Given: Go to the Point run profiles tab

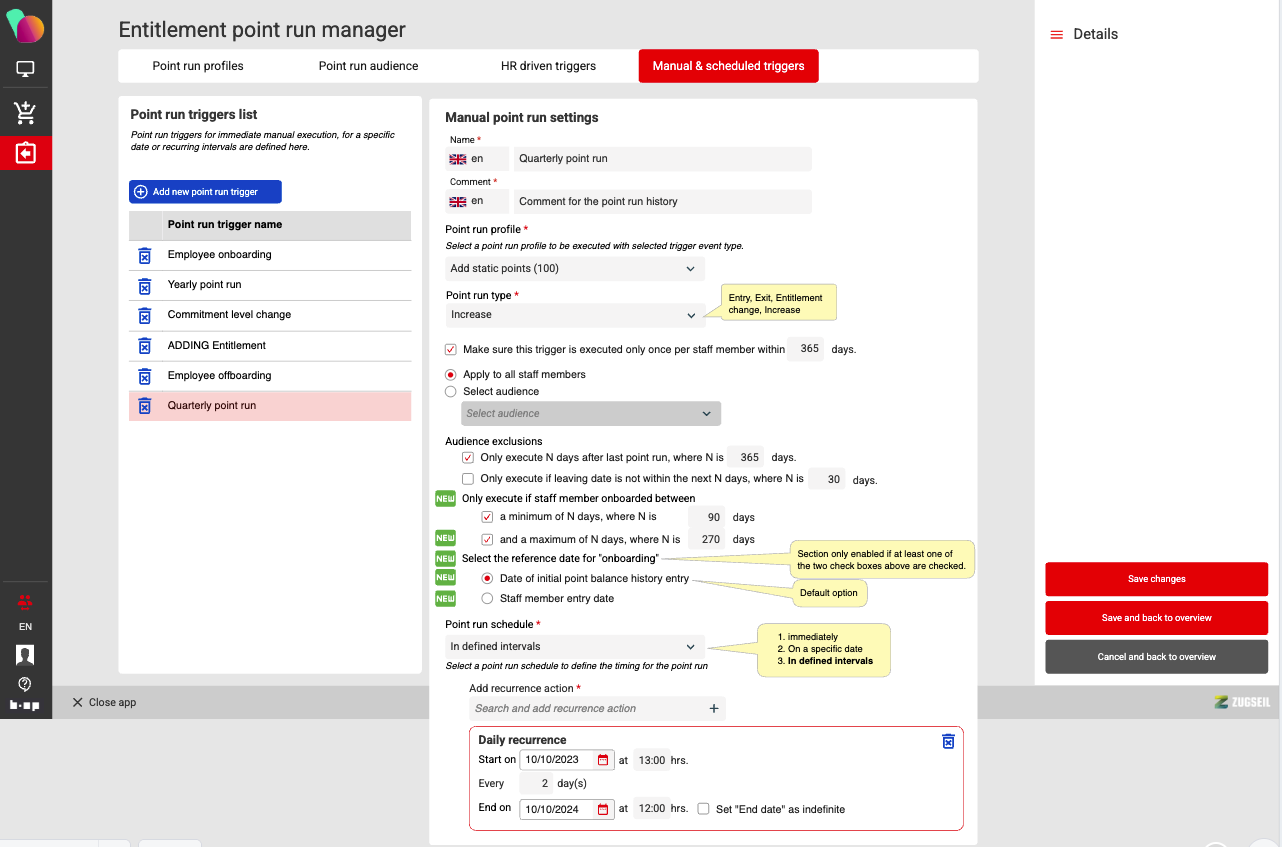Looking at the screenshot, I should click(x=198, y=66).
